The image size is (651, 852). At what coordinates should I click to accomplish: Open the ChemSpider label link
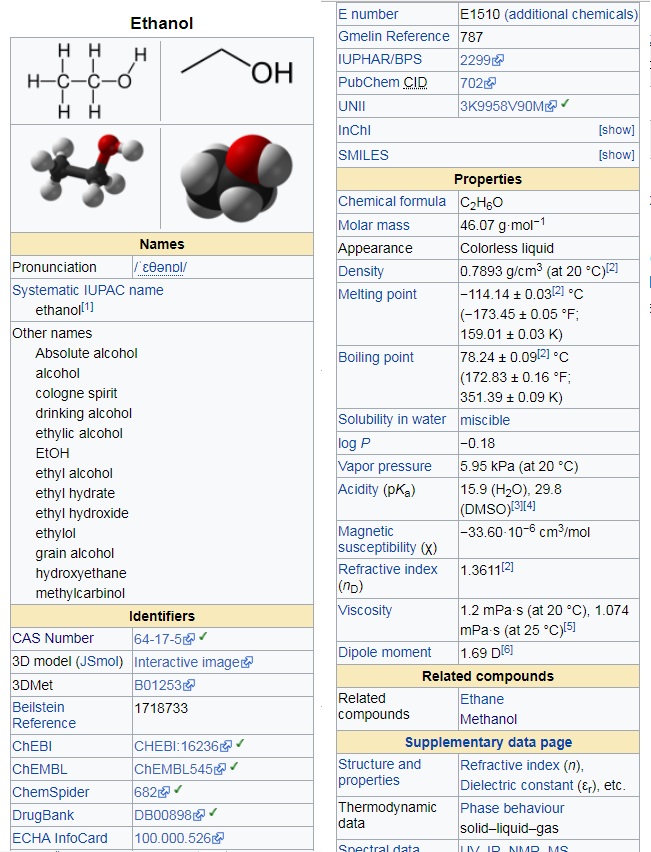pos(51,792)
